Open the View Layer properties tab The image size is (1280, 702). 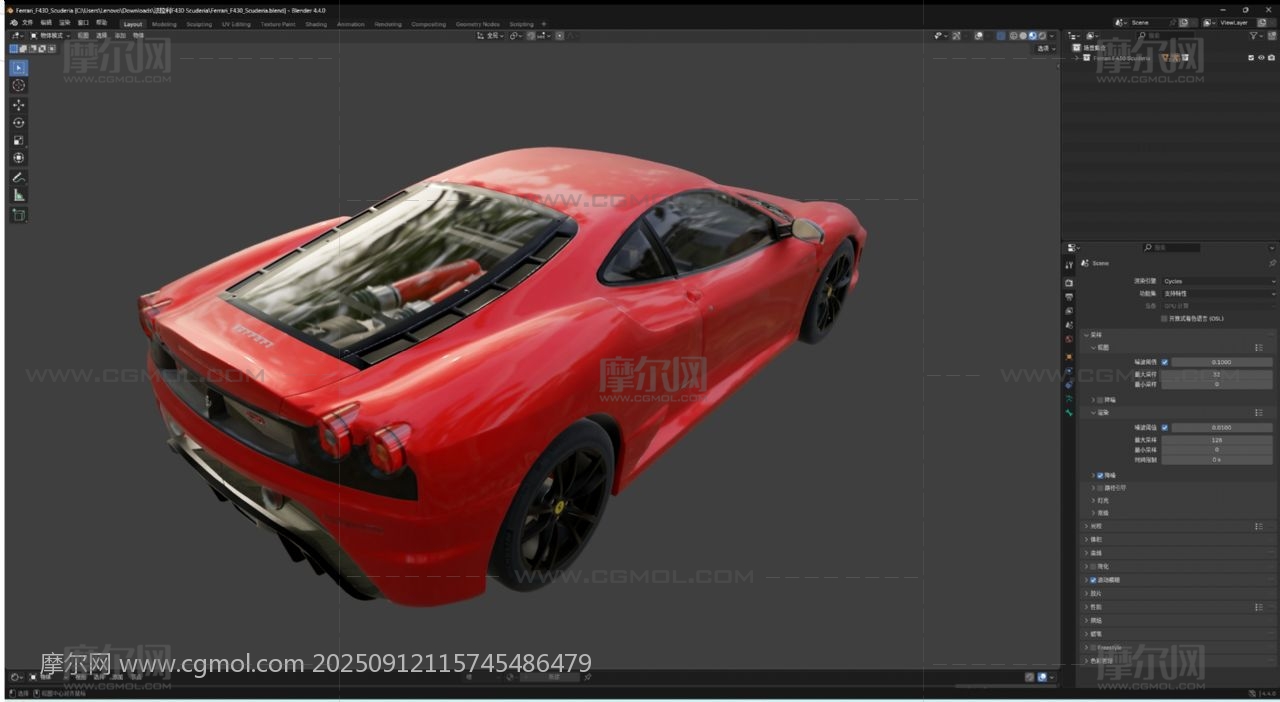tap(1069, 311)
